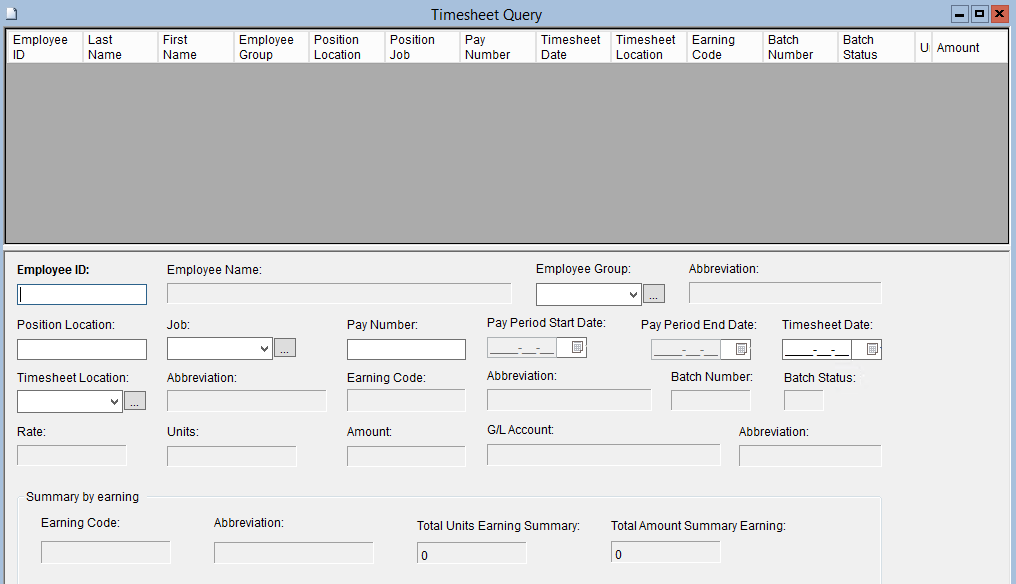Screen dimensions: 1016x584
Task: Click the Amount column header in grid
Action: coord(968,47)
